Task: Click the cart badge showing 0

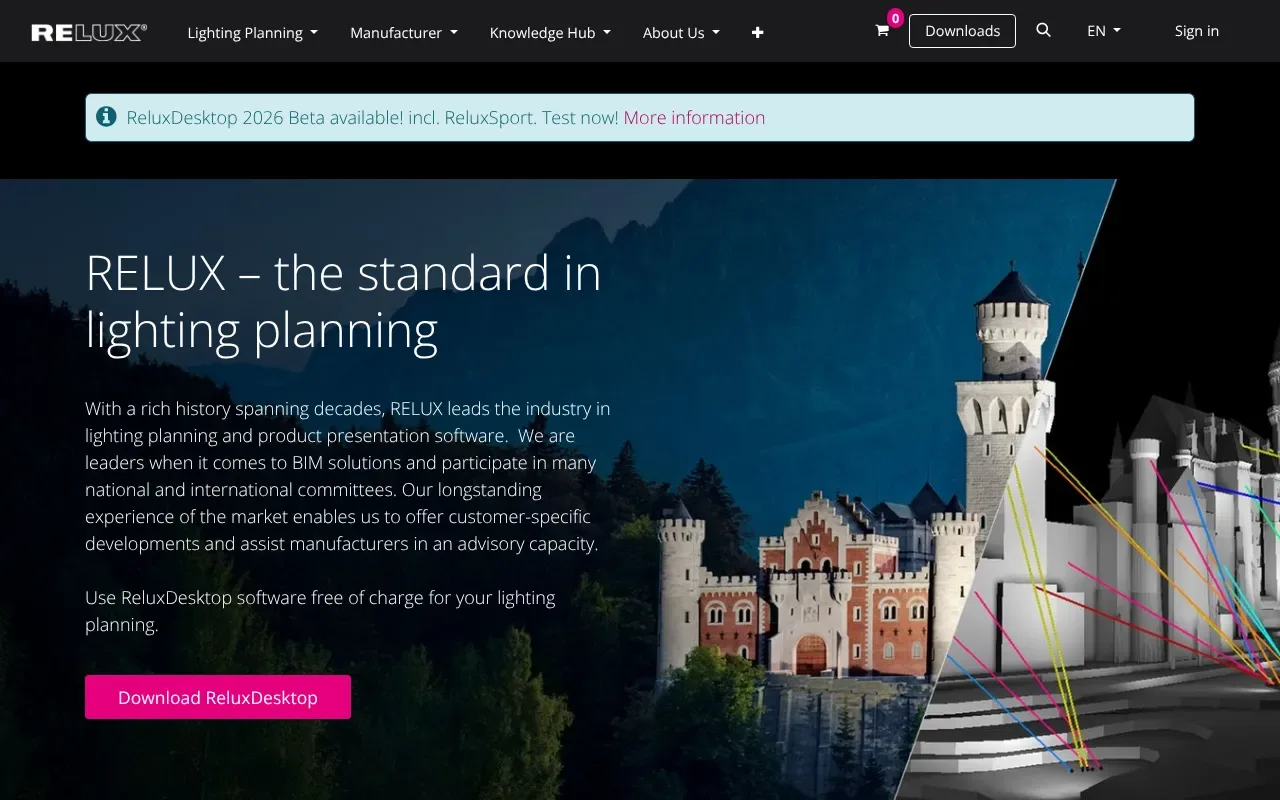Action: (895, 18)
